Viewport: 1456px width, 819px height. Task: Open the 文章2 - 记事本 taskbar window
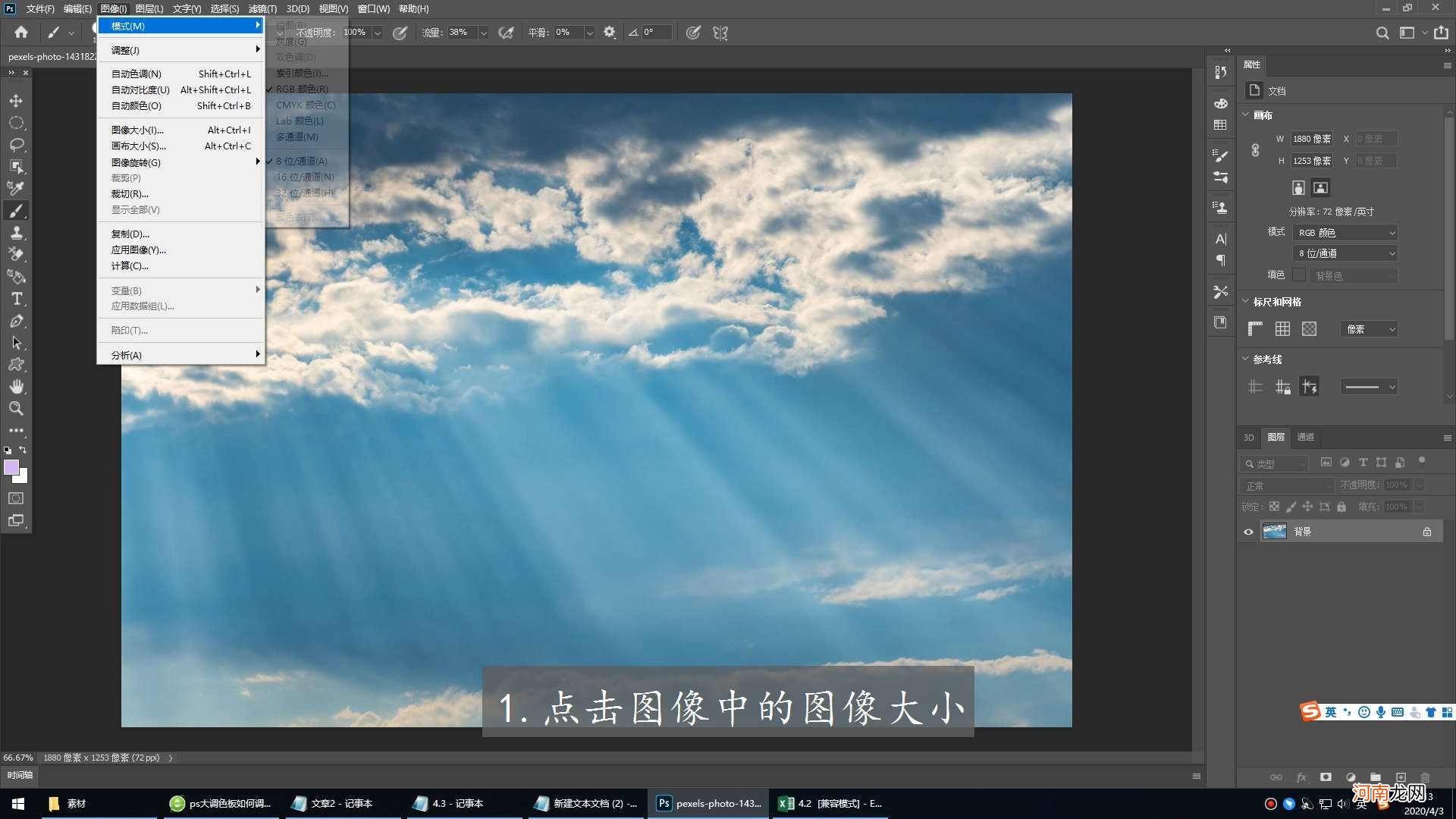tap(341, 803)
